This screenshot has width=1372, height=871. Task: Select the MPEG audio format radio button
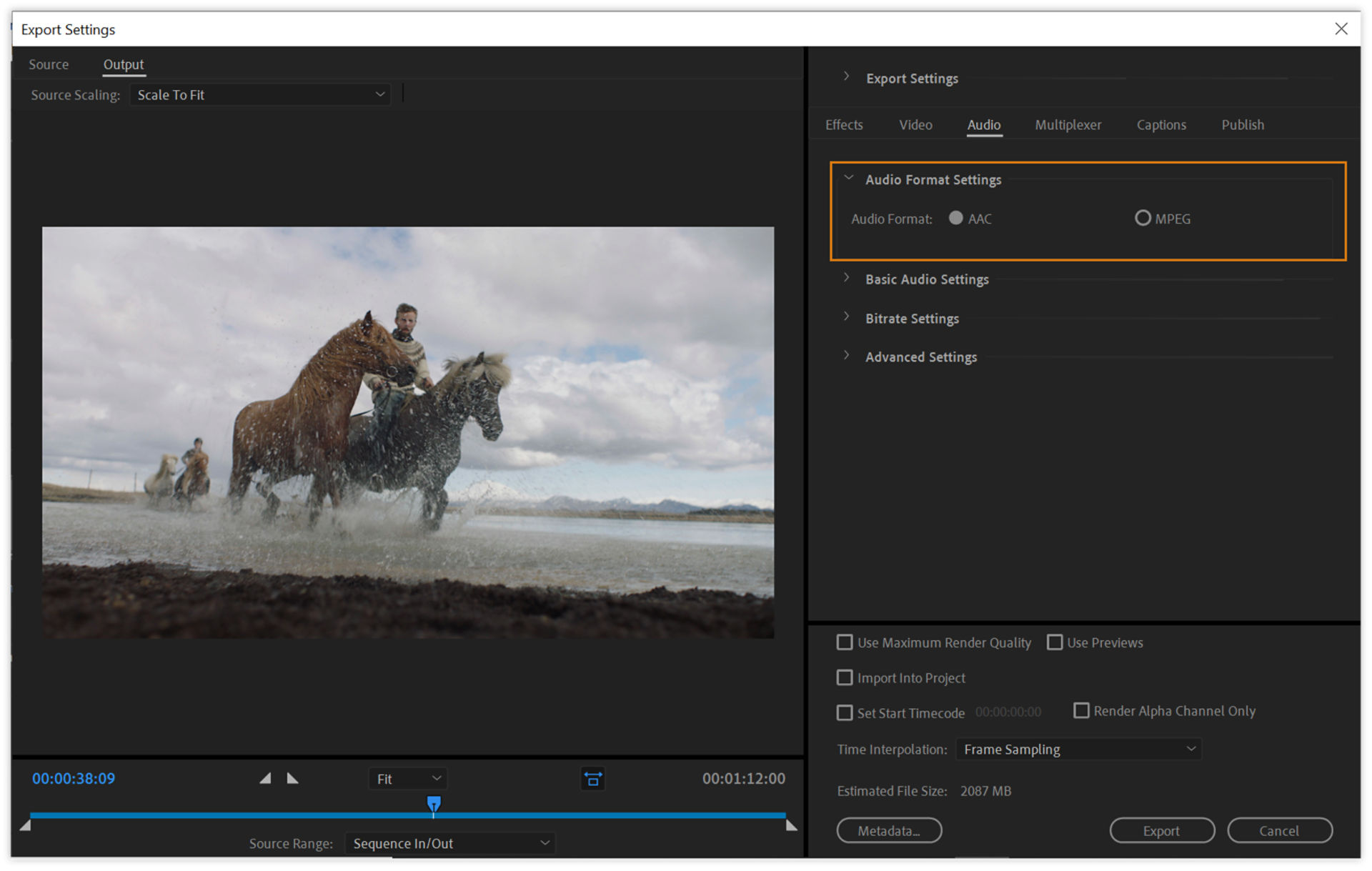(1143, 218)
